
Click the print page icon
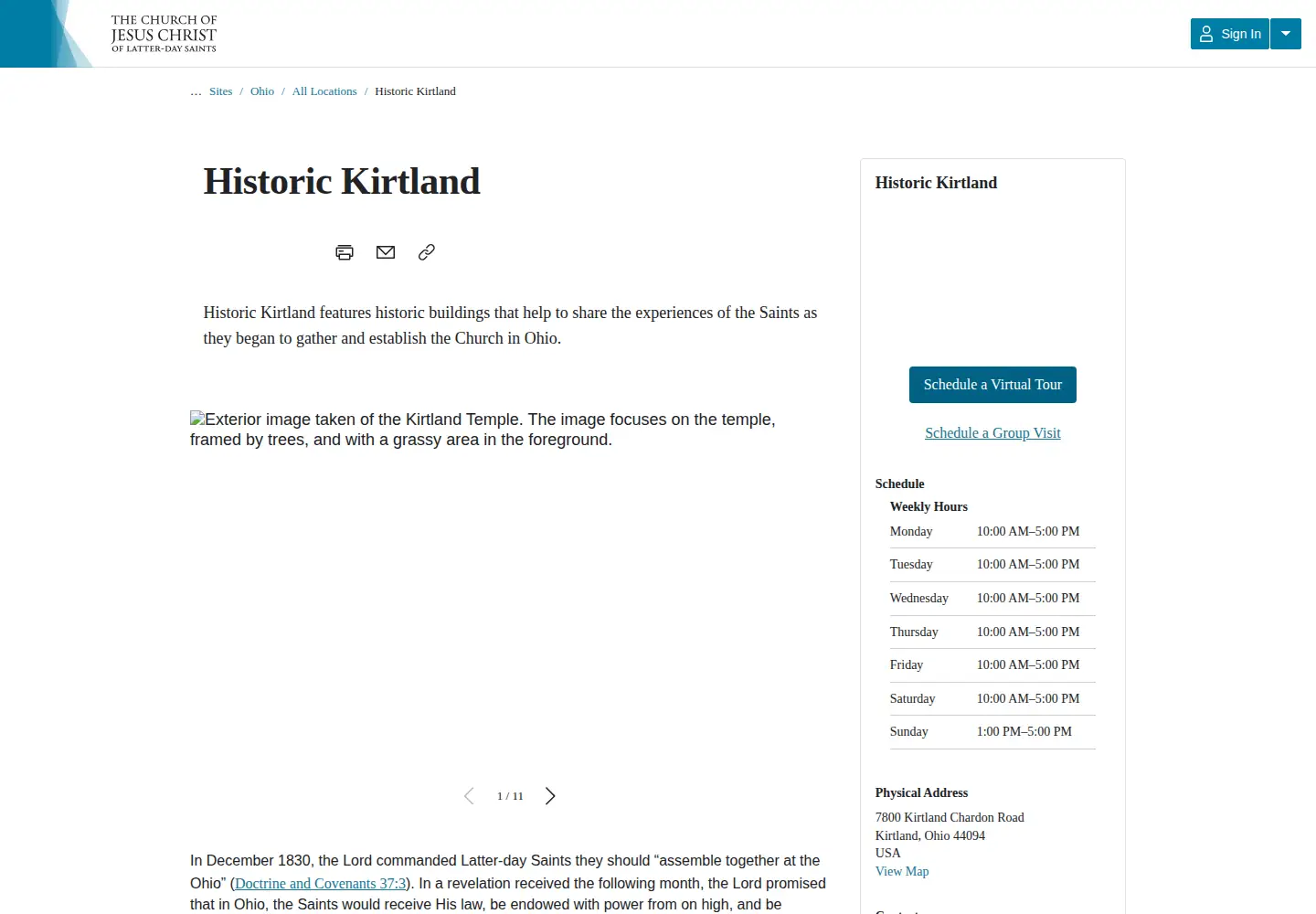coord(345,252)
